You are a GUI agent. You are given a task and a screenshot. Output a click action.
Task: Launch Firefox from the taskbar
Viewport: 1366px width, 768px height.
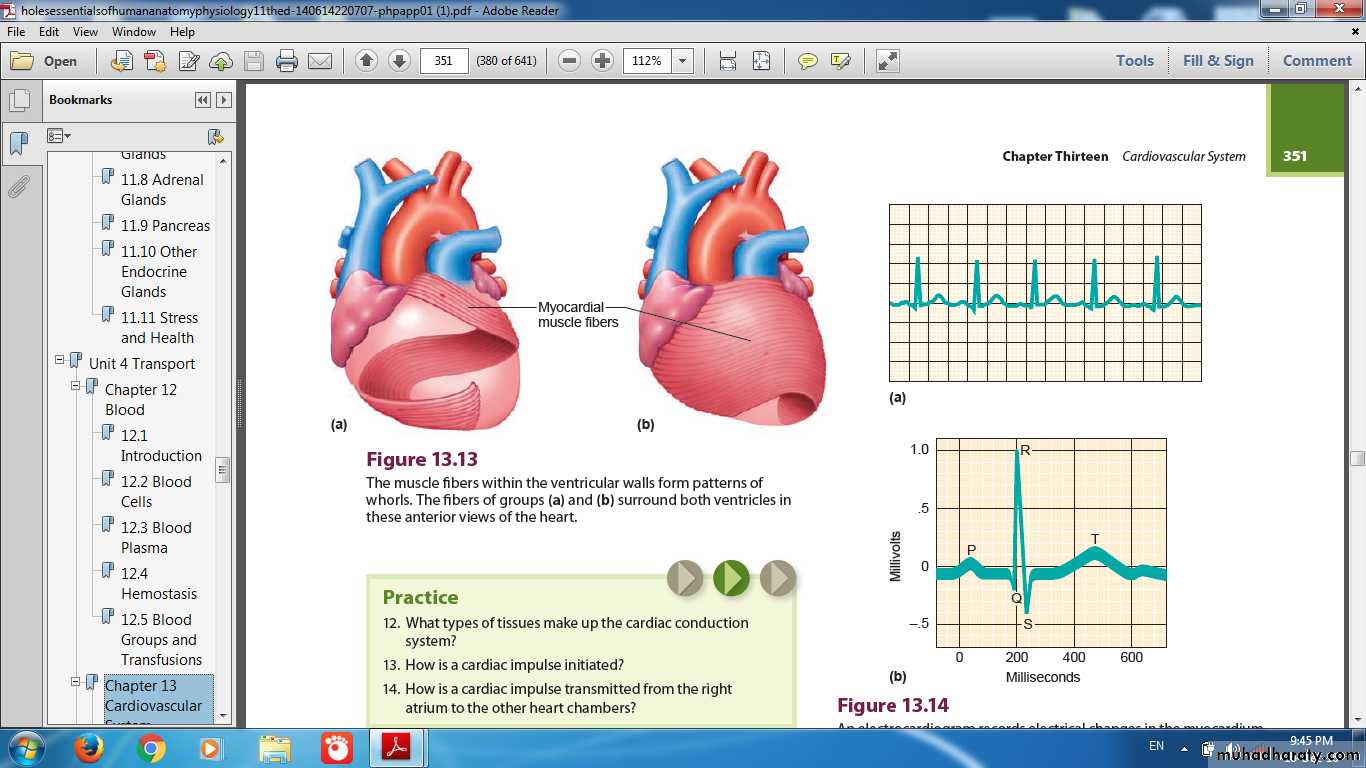[89, 748]
